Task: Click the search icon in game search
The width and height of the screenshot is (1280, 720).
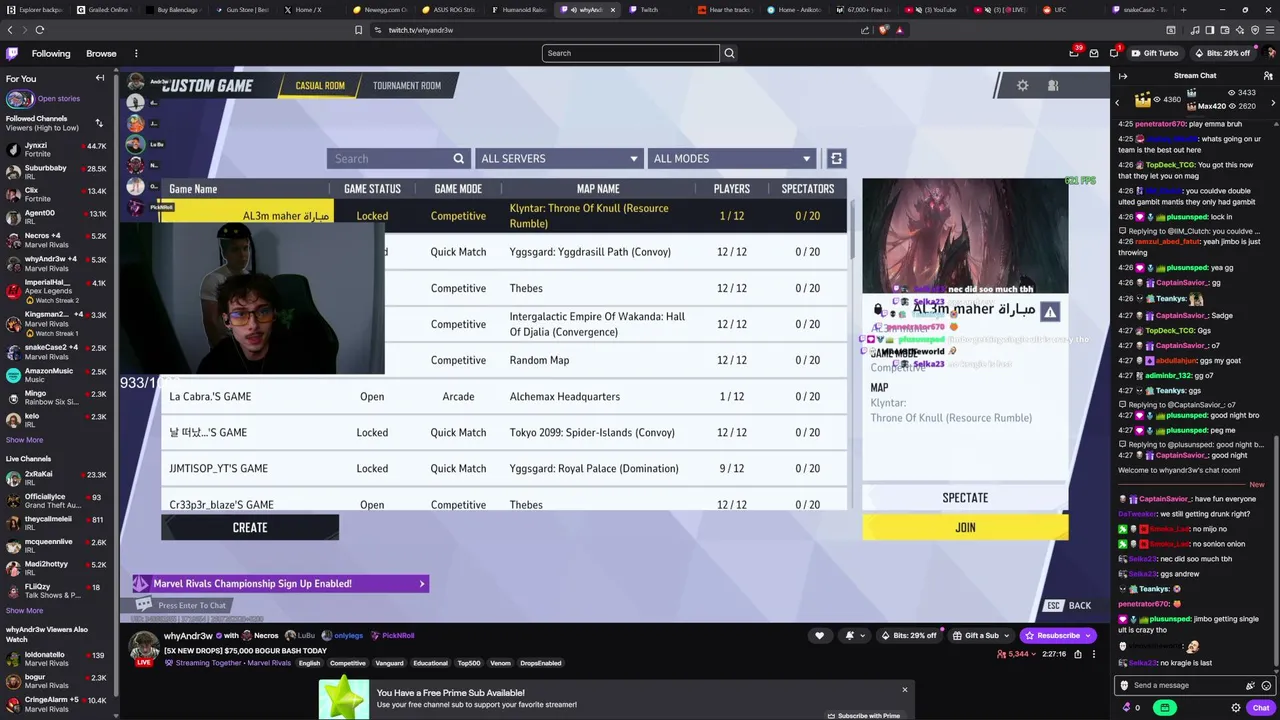Action: point(459,158)
